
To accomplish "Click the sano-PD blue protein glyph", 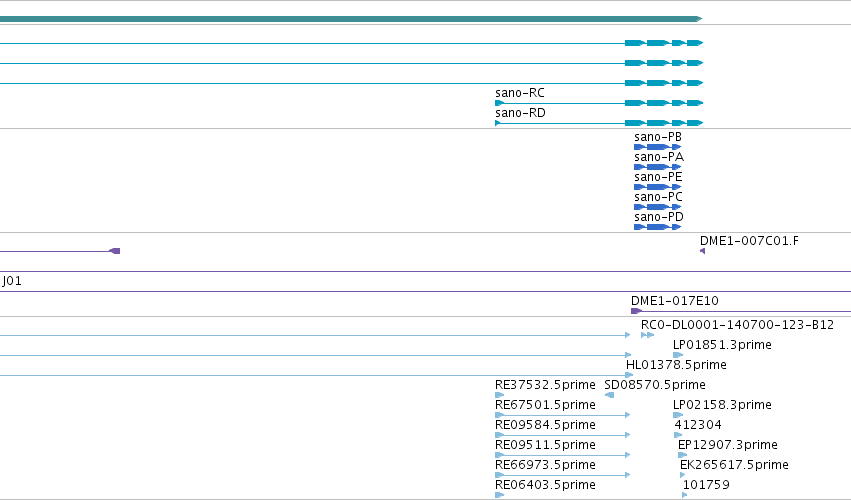I will pos(657,227).
